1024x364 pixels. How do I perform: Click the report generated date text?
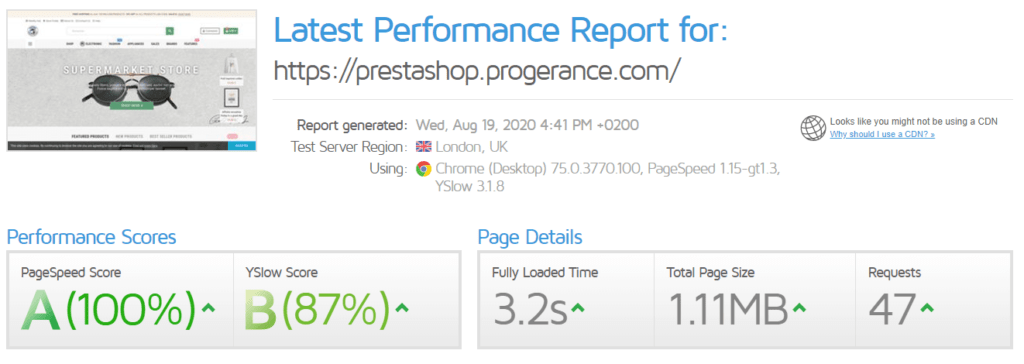click(527, 125)
